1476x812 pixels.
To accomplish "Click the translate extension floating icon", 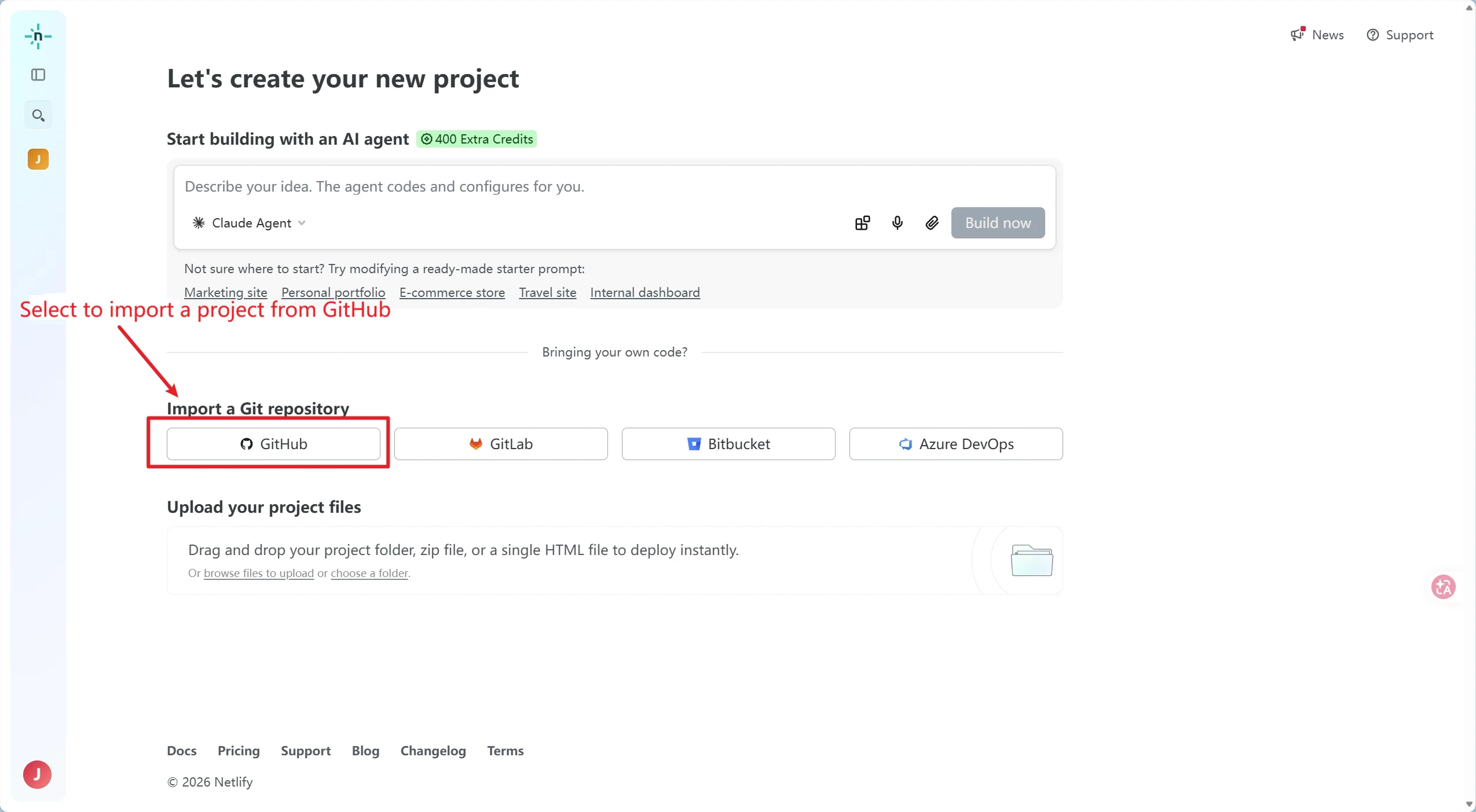I will coord(1444,587).
